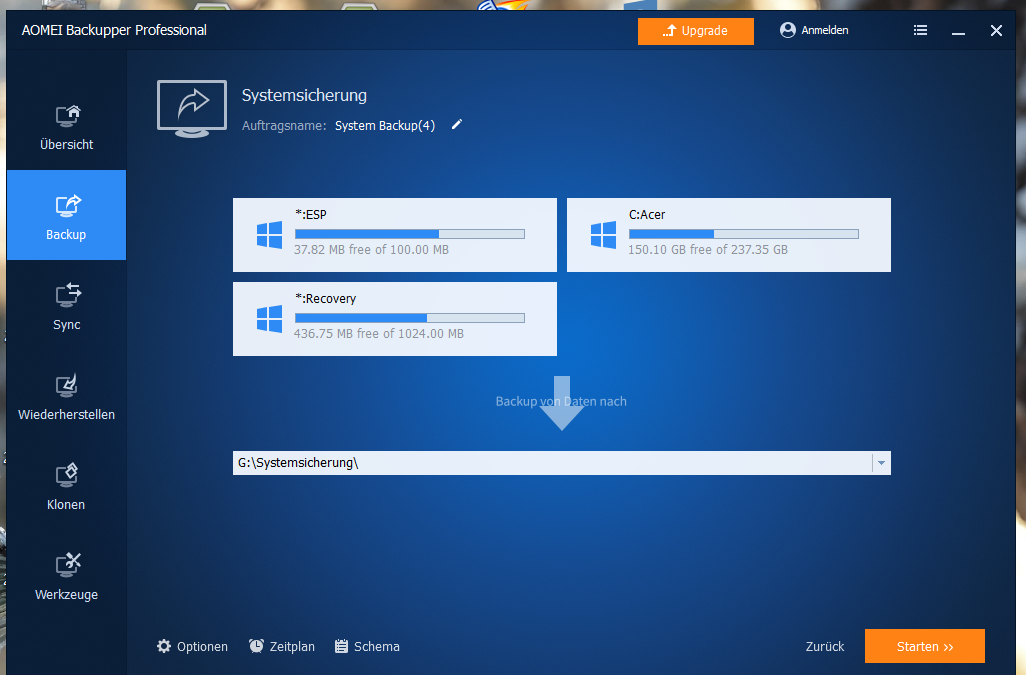This screenshot has height=675, width=1026.
Task: Go back with Zurück
Action: (x=824, y=646)
